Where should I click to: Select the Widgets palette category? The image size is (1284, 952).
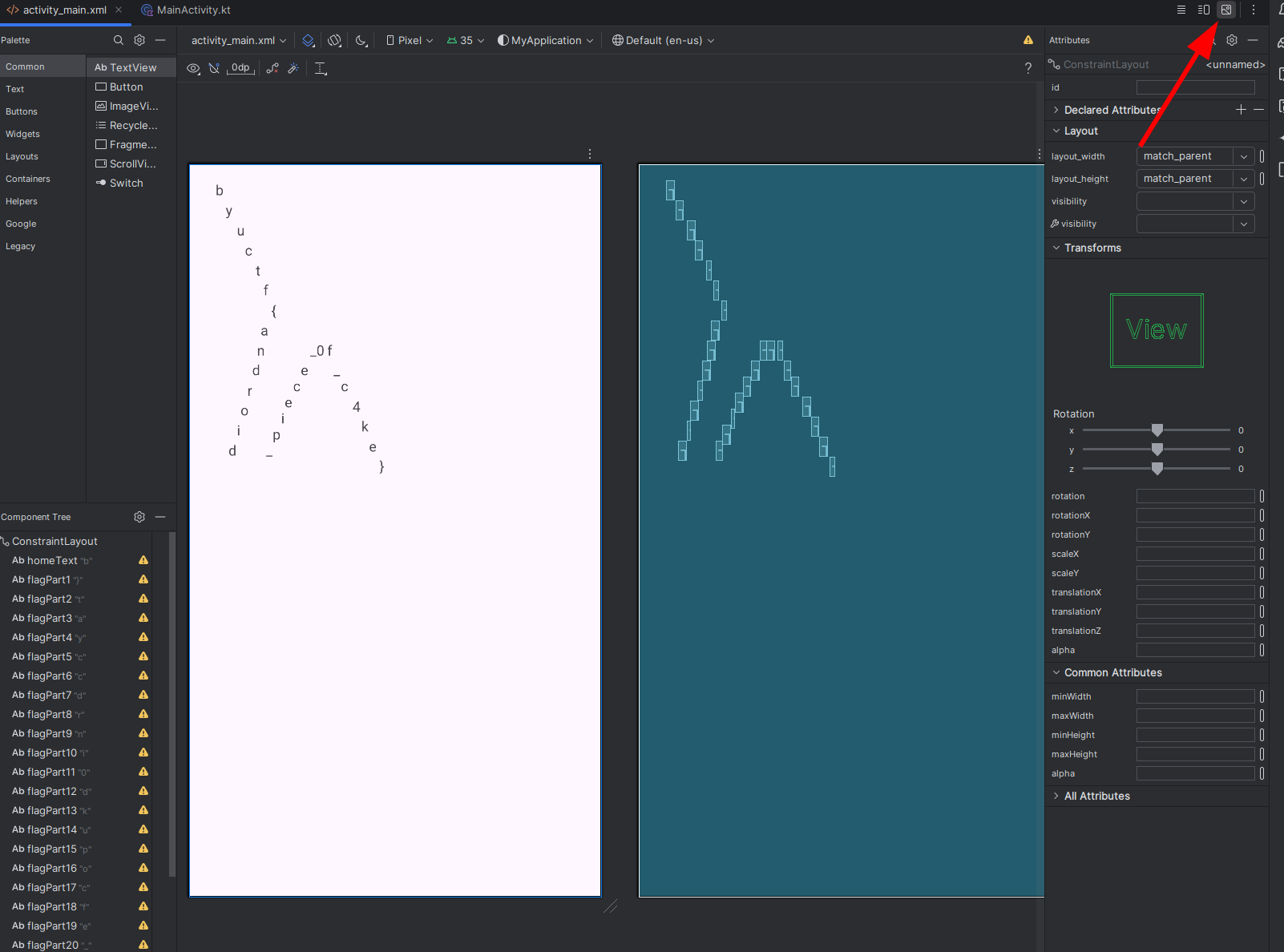pyautogui.click(x=22, y=134)
